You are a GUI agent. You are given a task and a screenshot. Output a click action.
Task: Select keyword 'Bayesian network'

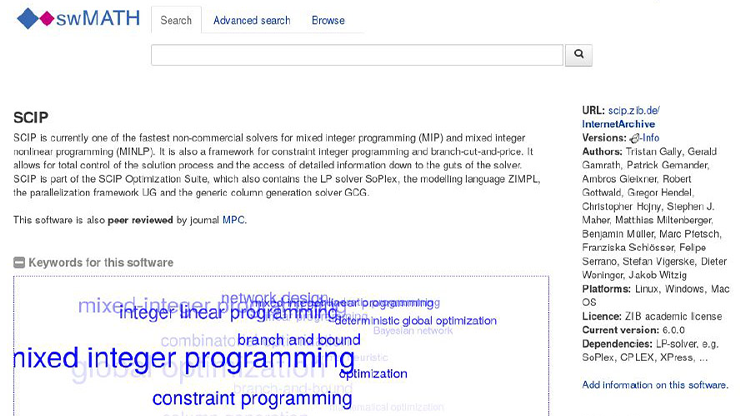click(413, 331)
